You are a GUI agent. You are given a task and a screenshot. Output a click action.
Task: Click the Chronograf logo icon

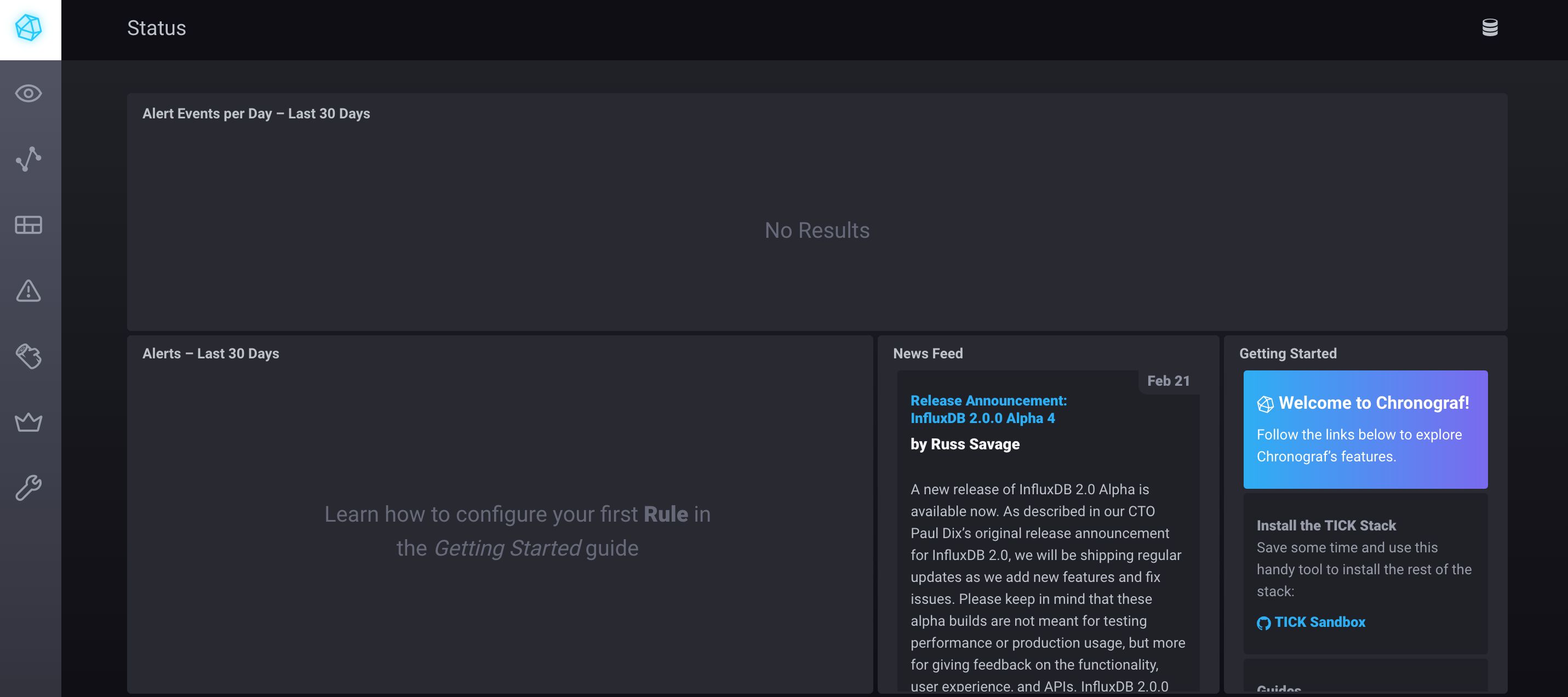tap(28, 28)
